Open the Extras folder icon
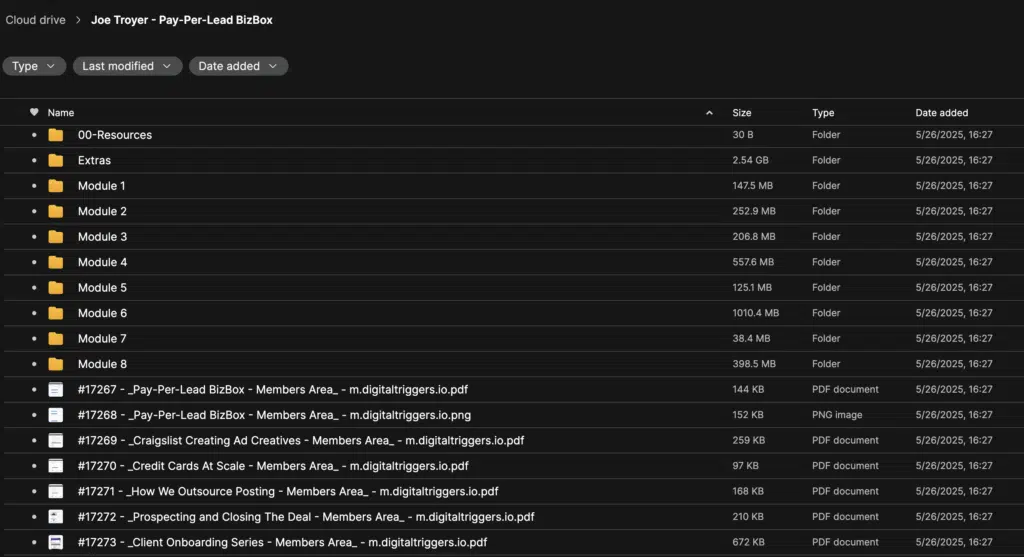Screen dimensions: 1024x557 (x=56, y=161)
